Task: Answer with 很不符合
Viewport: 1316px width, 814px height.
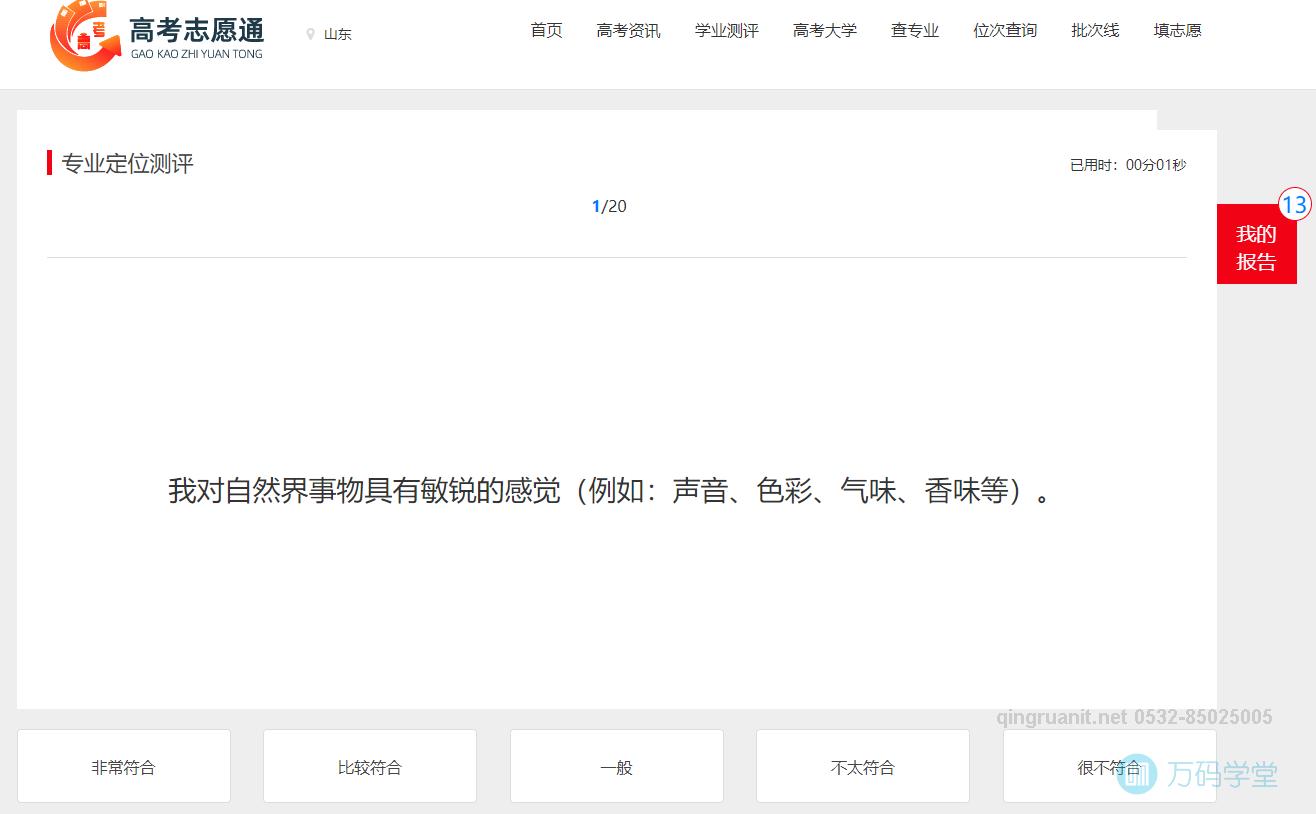Action: (1108, 766)
